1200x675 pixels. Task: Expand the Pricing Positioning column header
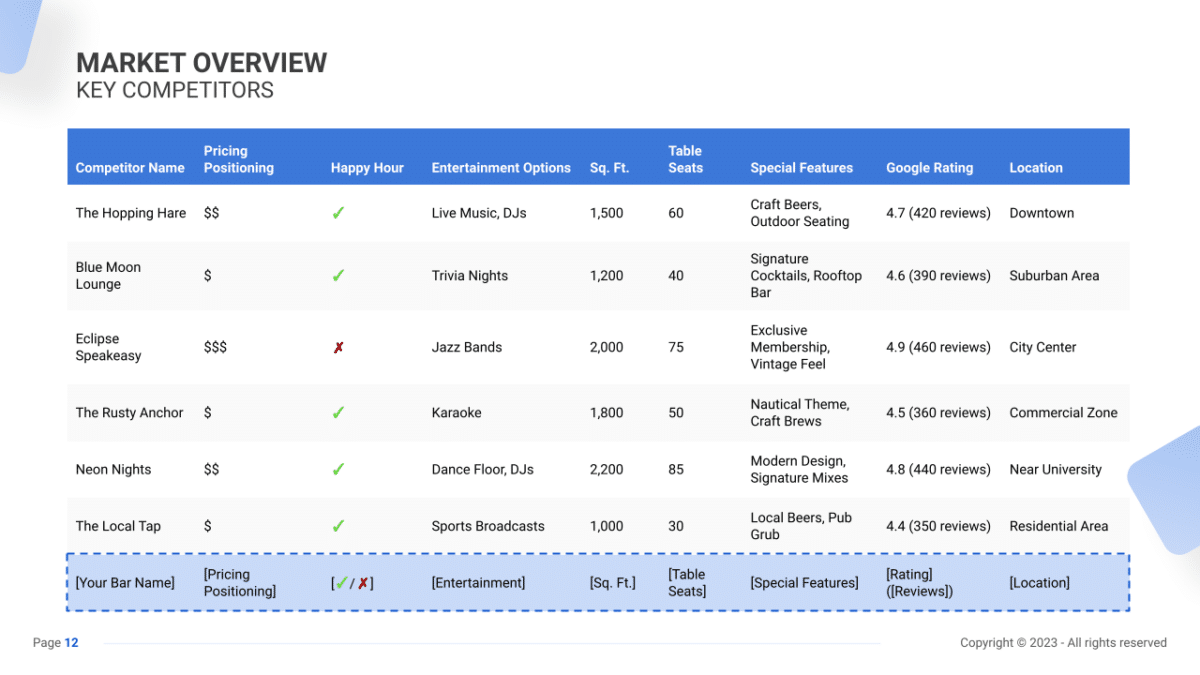click(238, 158)
